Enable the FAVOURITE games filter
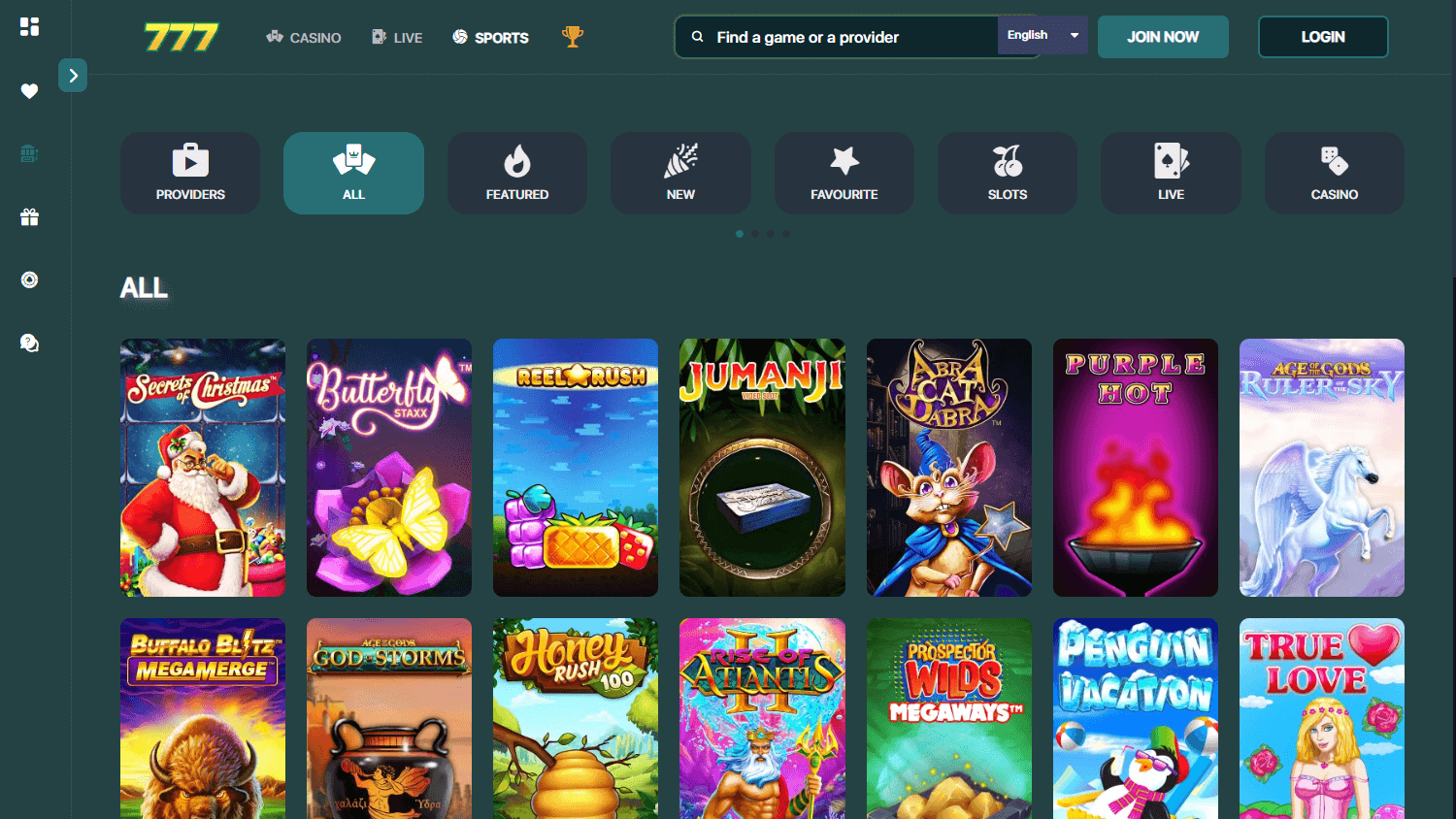The height and width of the screenshot is (819, 1456). point(844,173)
